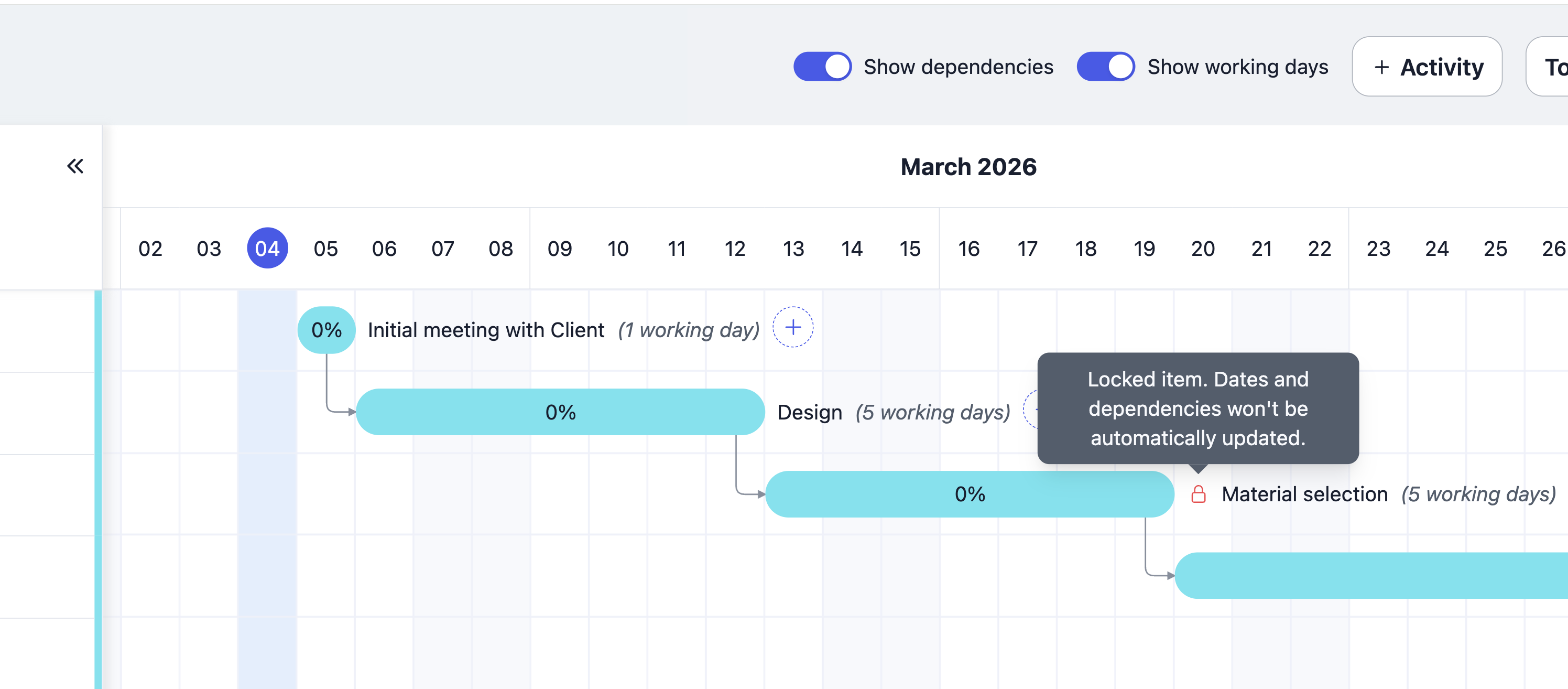Viewport: 1568px width, 689px height.
Task: Open the Material selection task label
Action: 1304,494
